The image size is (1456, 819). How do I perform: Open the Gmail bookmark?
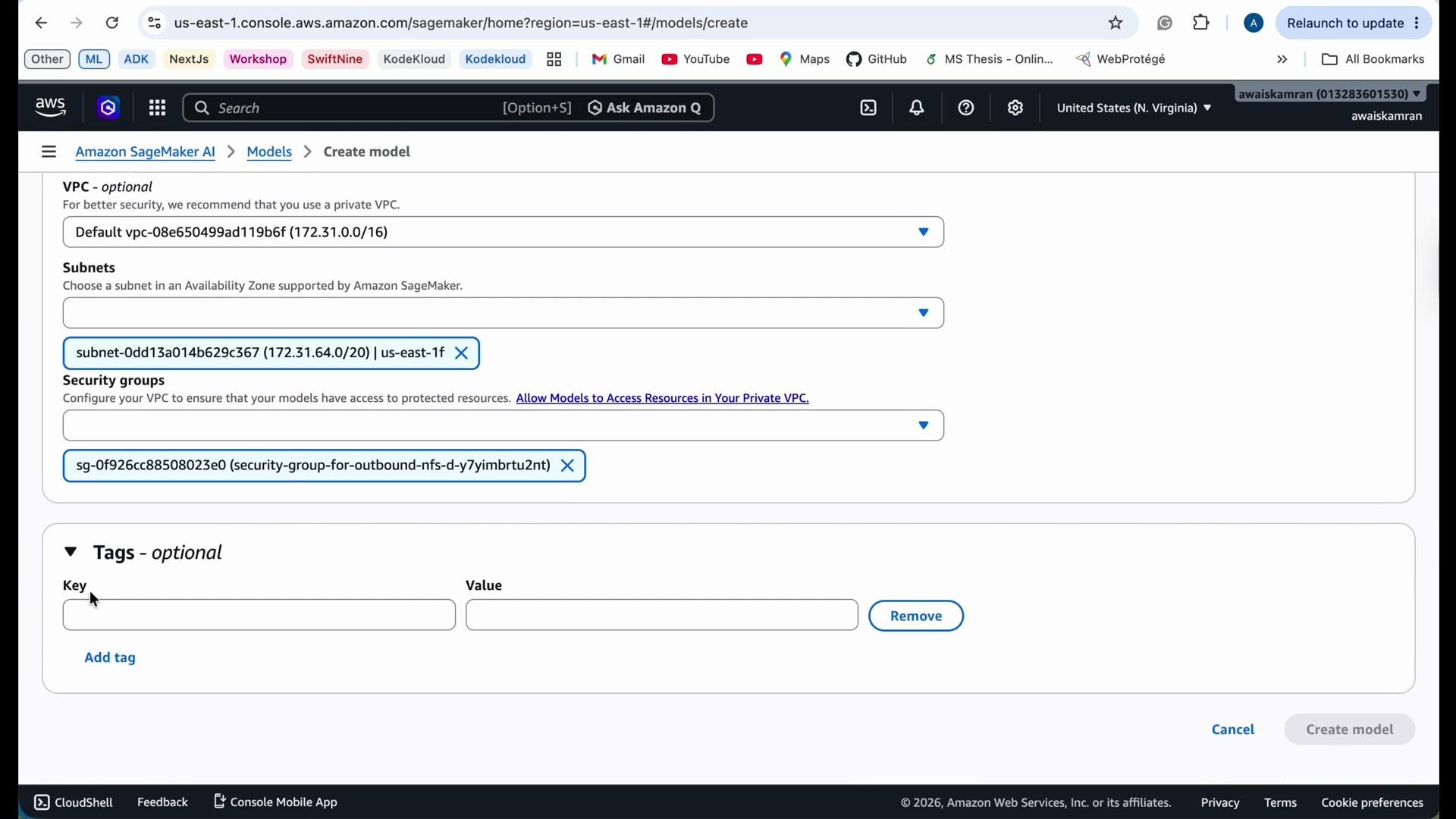[x=619, y=59]
